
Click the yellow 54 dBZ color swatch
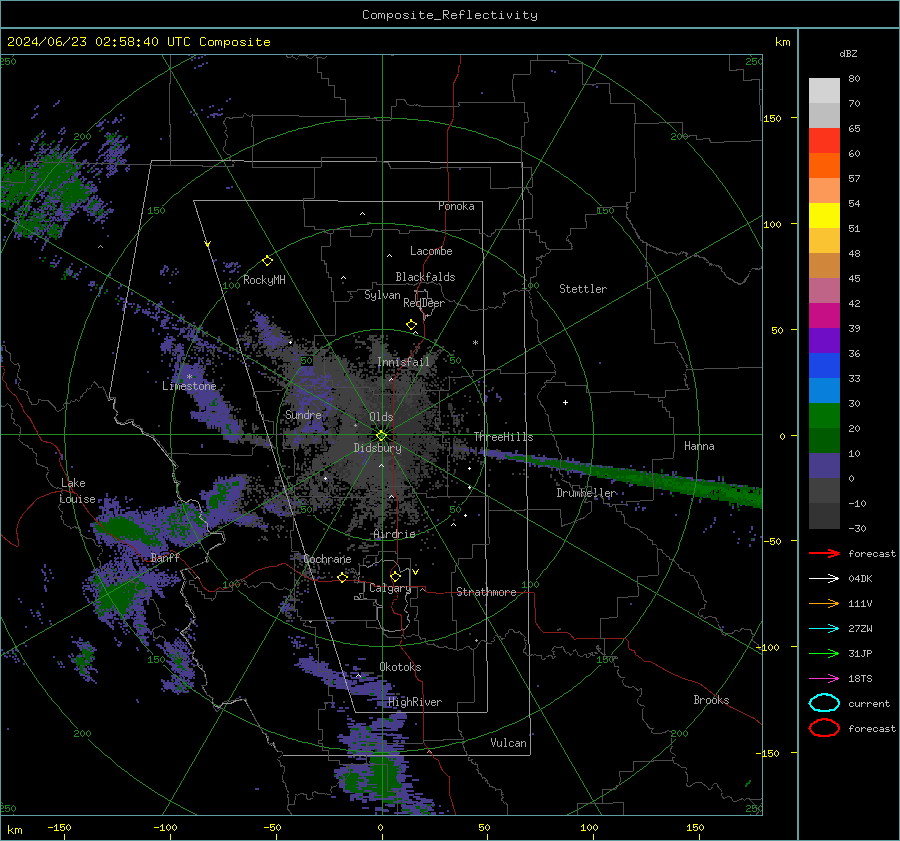click(824, 215)
